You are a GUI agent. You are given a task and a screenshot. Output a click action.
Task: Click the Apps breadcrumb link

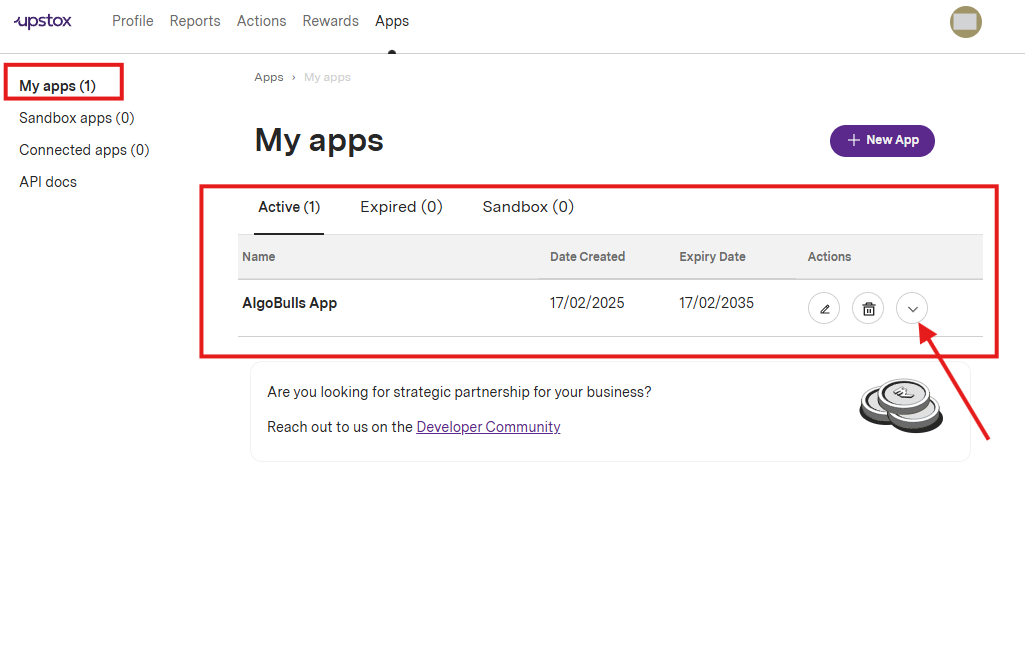269,77
